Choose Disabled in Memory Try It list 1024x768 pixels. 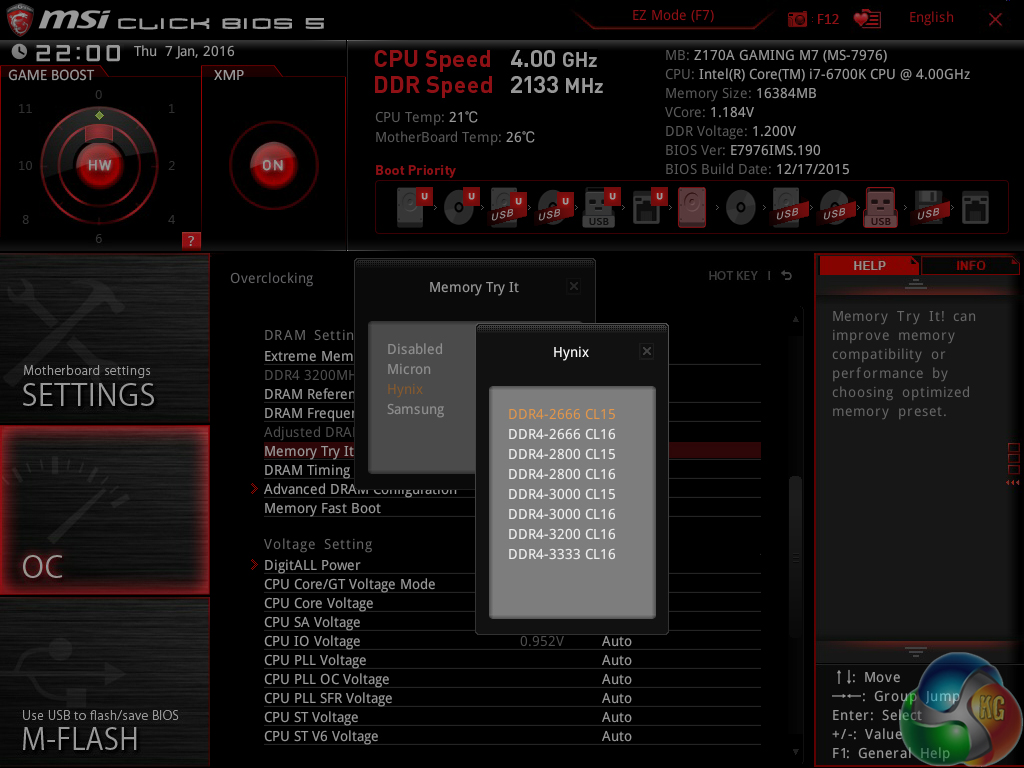(x=415, y=349)
